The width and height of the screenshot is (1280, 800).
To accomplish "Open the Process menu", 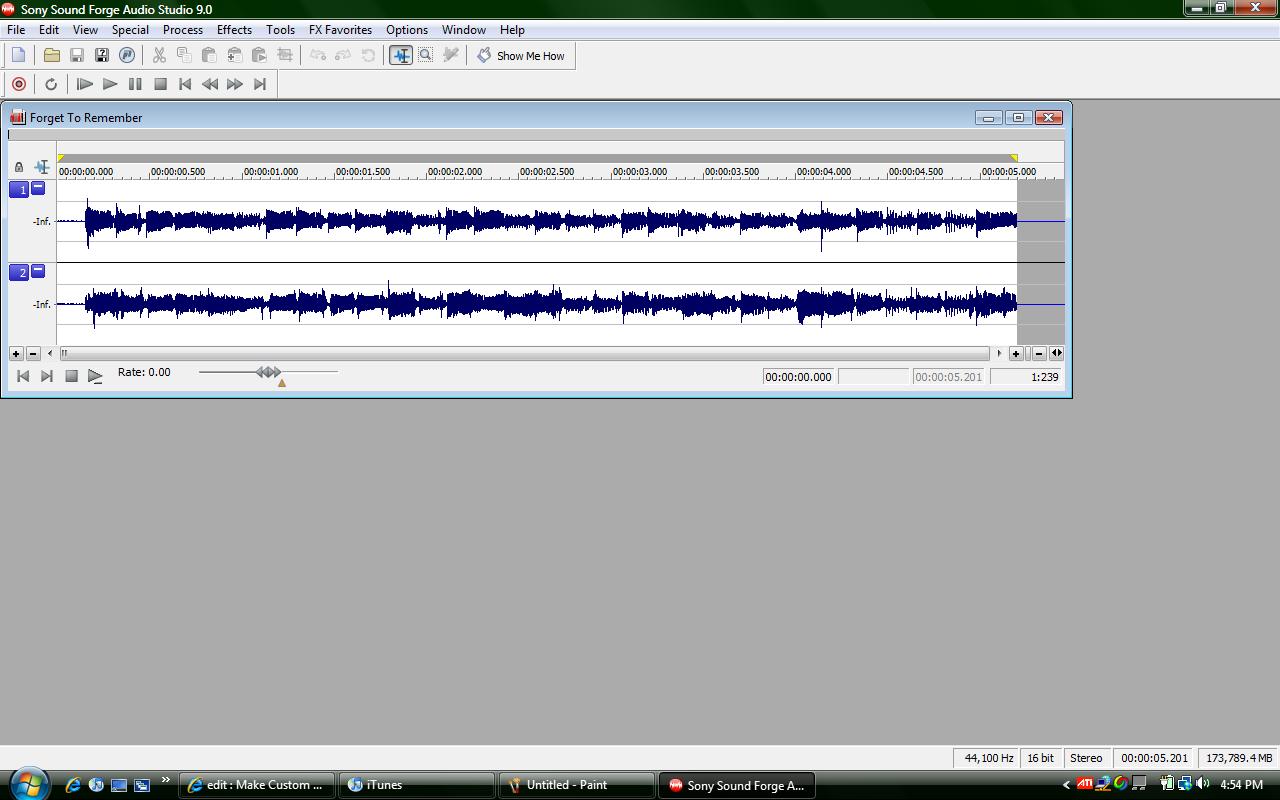I will click(x=183, y=30).
